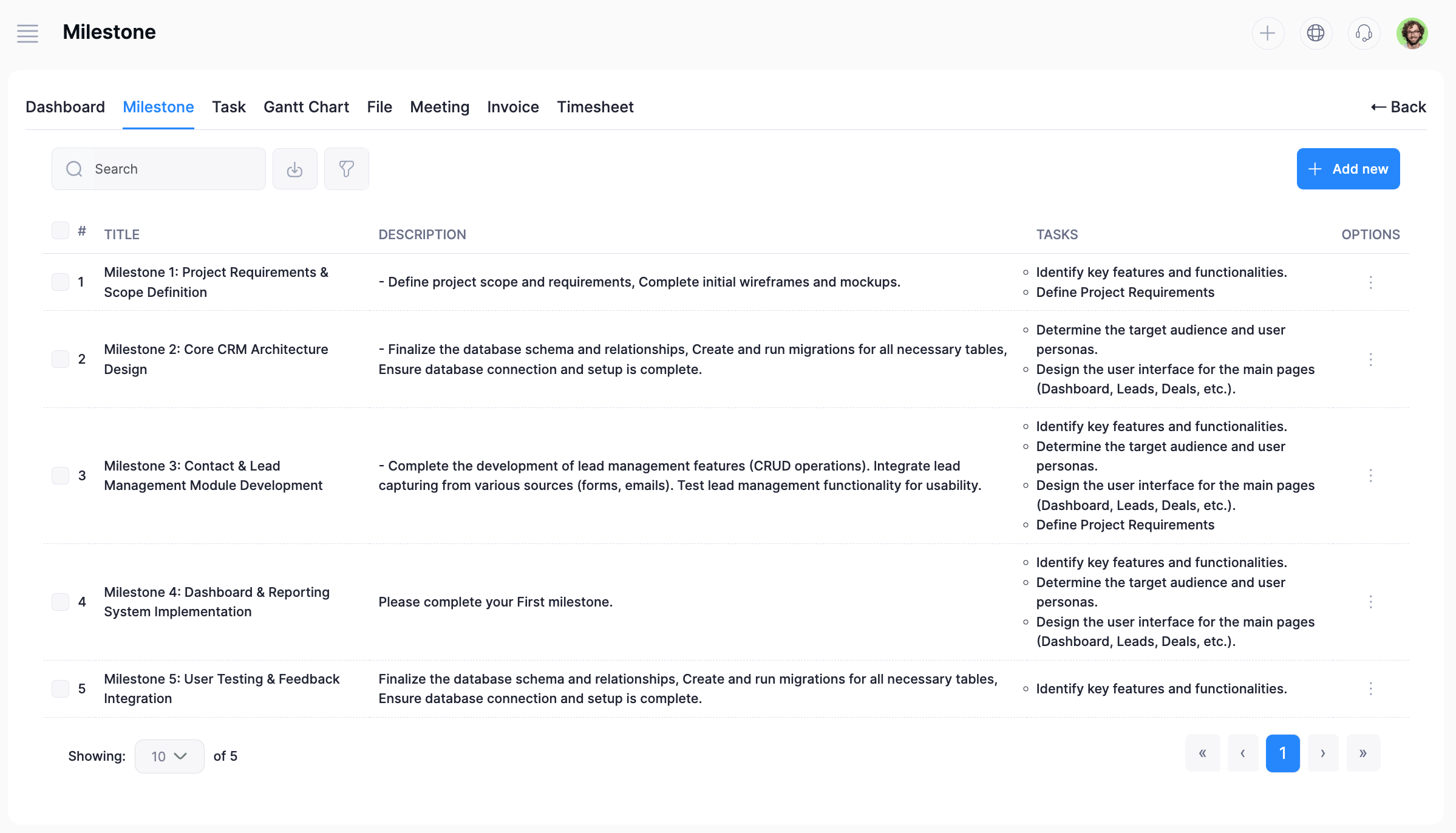Open the globe language selector

click(x=1315, y=33)
